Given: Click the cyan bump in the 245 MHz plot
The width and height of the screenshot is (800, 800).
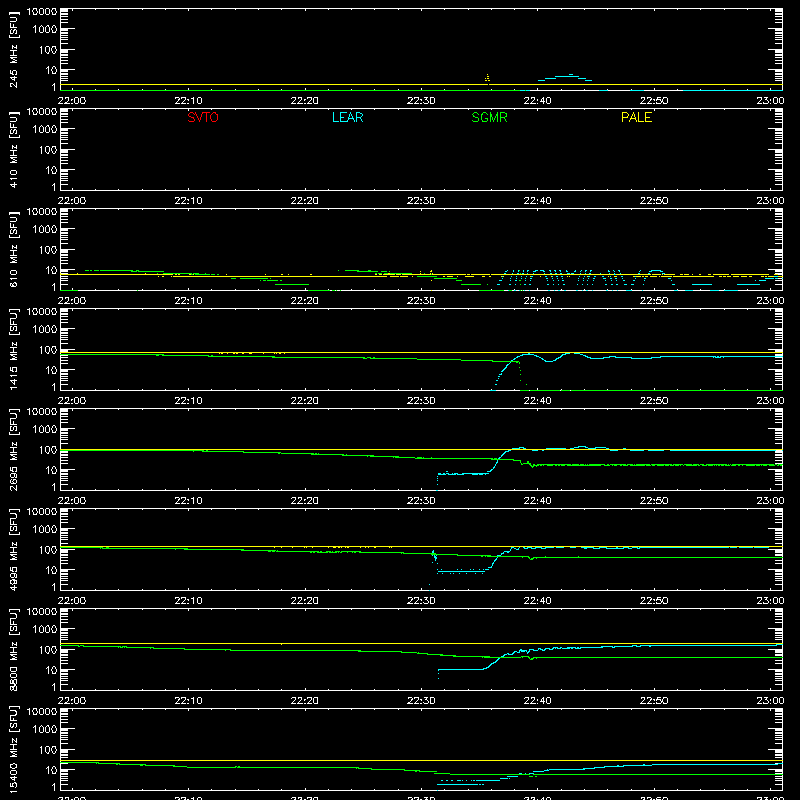Looking at the screenshot, I should point(565,78).
